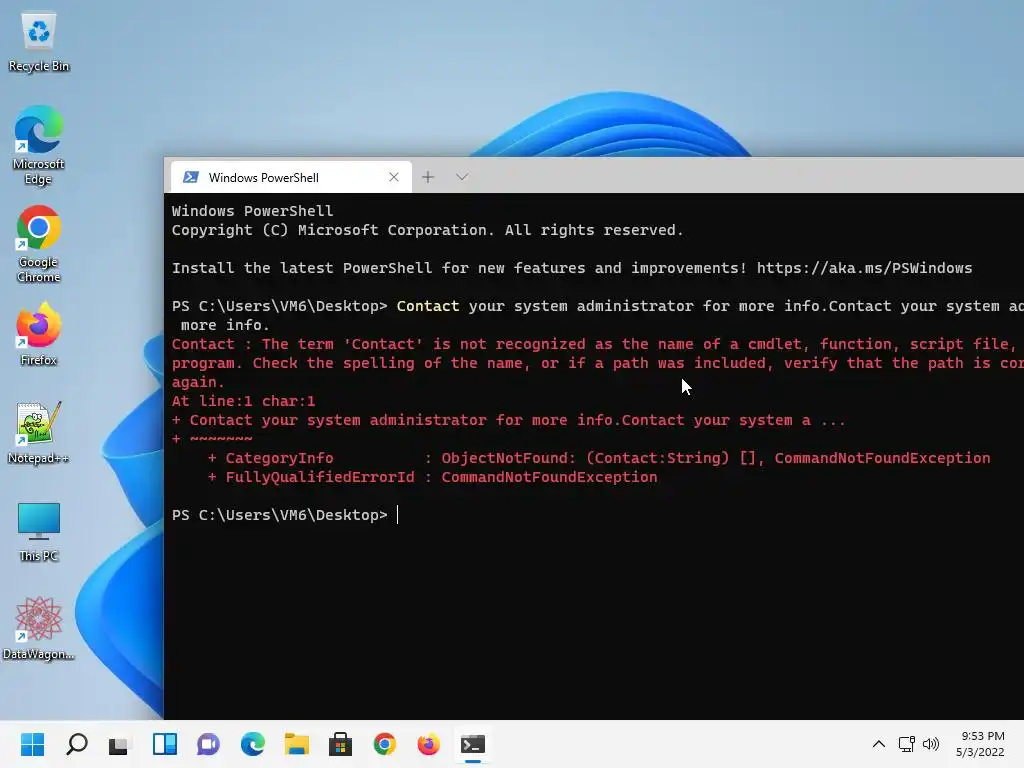Open a new terminal tab with plus button
The image size is (1024, 768).
pos(428,177)
